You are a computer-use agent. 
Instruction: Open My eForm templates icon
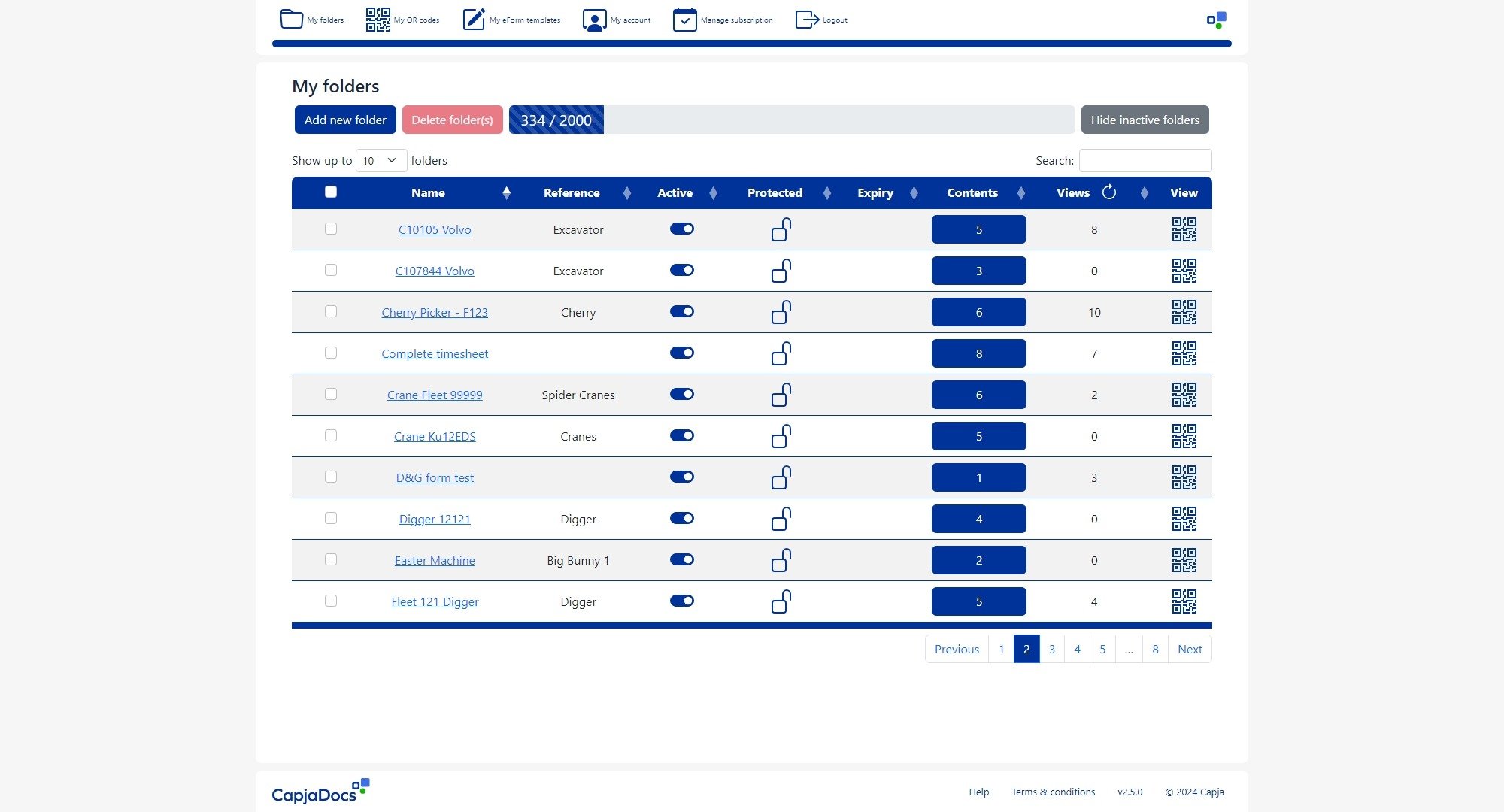point(474,20)
